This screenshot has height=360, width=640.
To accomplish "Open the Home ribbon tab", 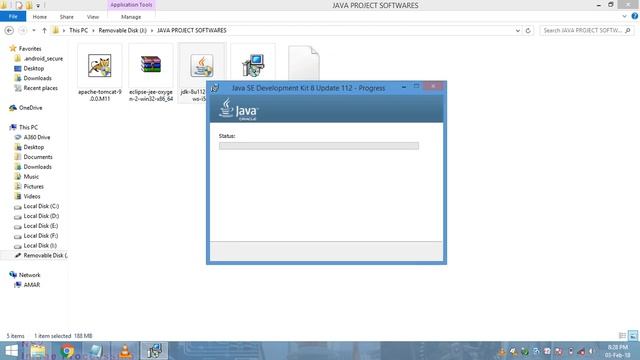I will click(40, 17).
